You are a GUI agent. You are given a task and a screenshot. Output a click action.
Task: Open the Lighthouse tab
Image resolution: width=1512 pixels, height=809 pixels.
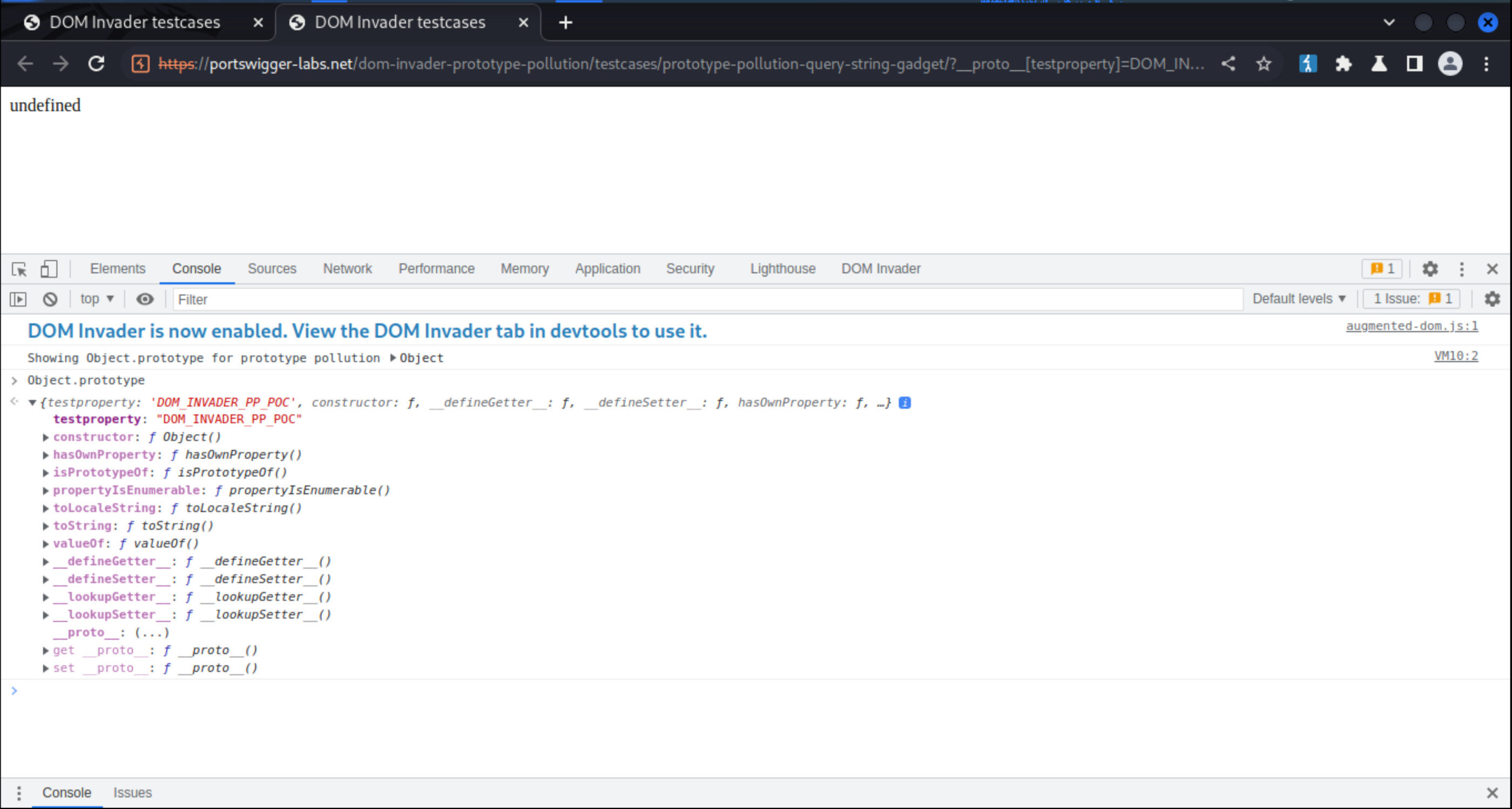click(x=783, y=269)
